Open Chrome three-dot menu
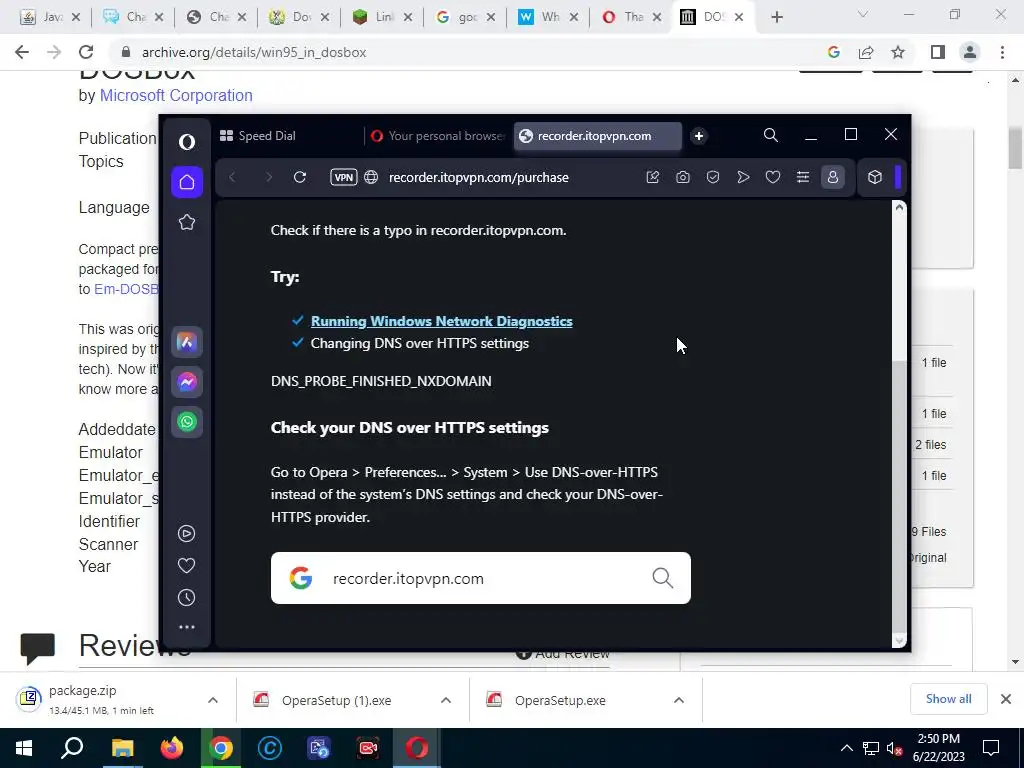Screen dimensions: 1024x768 pos(1002,52)
